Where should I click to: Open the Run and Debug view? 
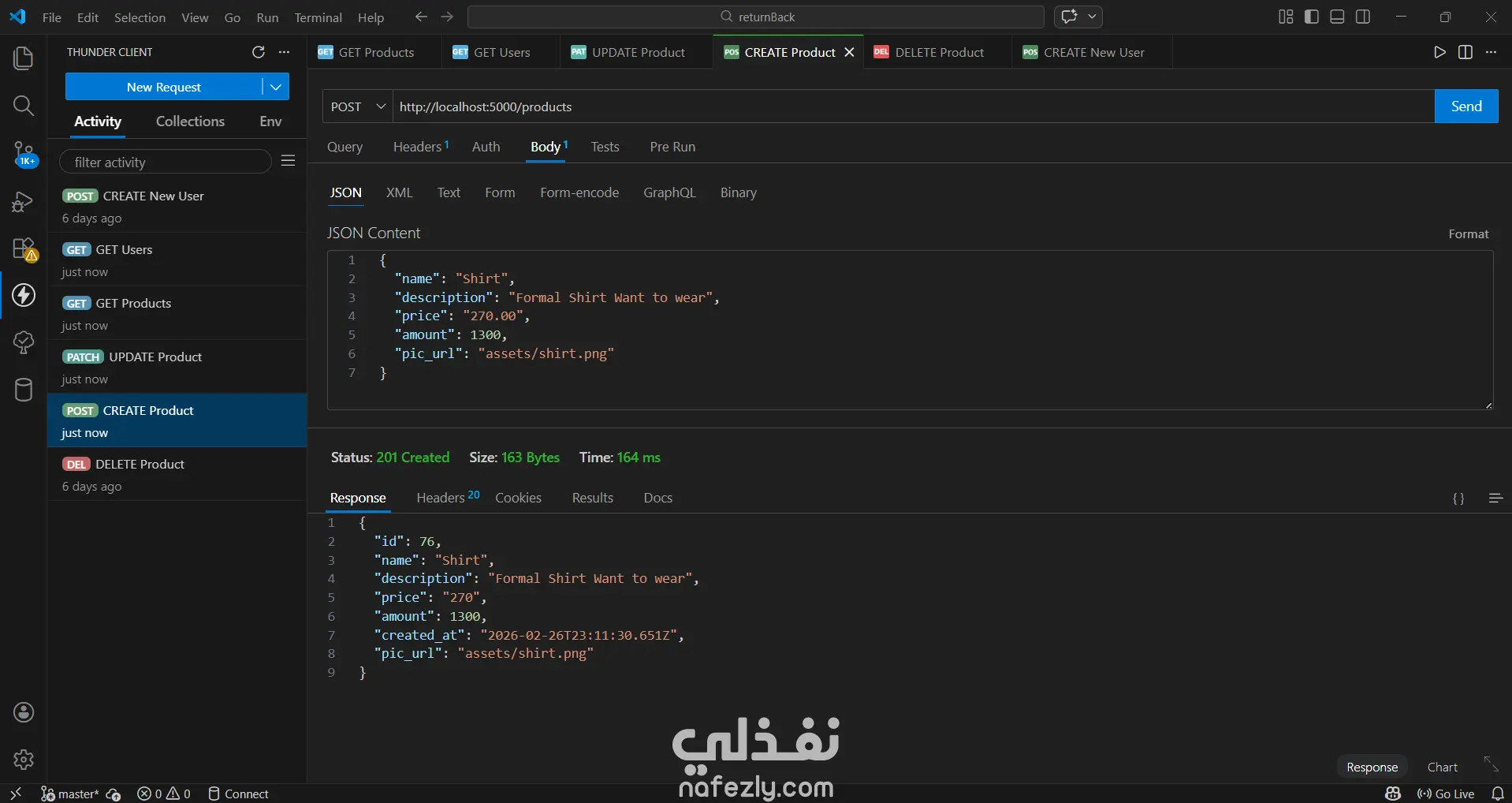click(x=24, y=202)
